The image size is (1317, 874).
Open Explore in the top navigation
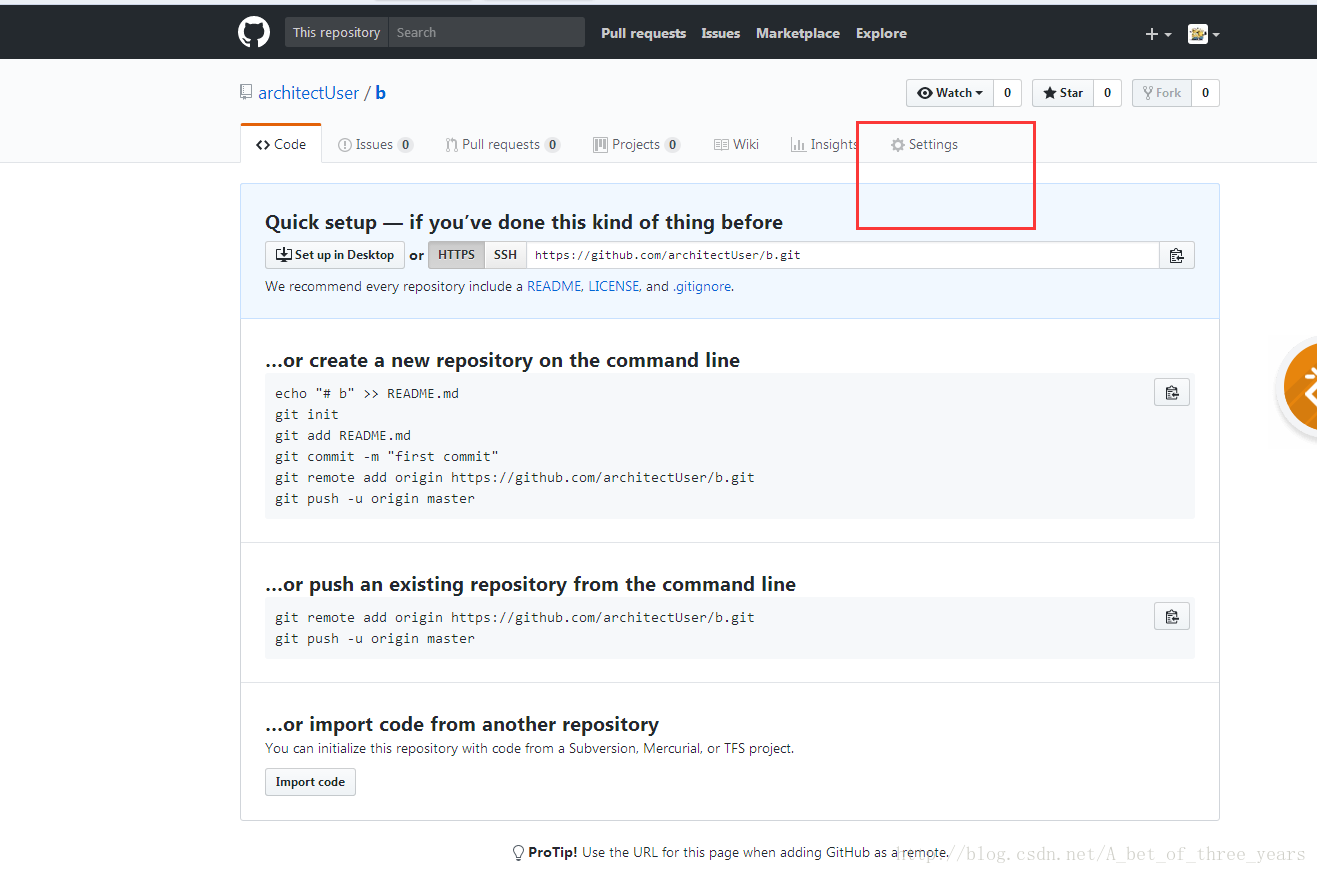881,33
